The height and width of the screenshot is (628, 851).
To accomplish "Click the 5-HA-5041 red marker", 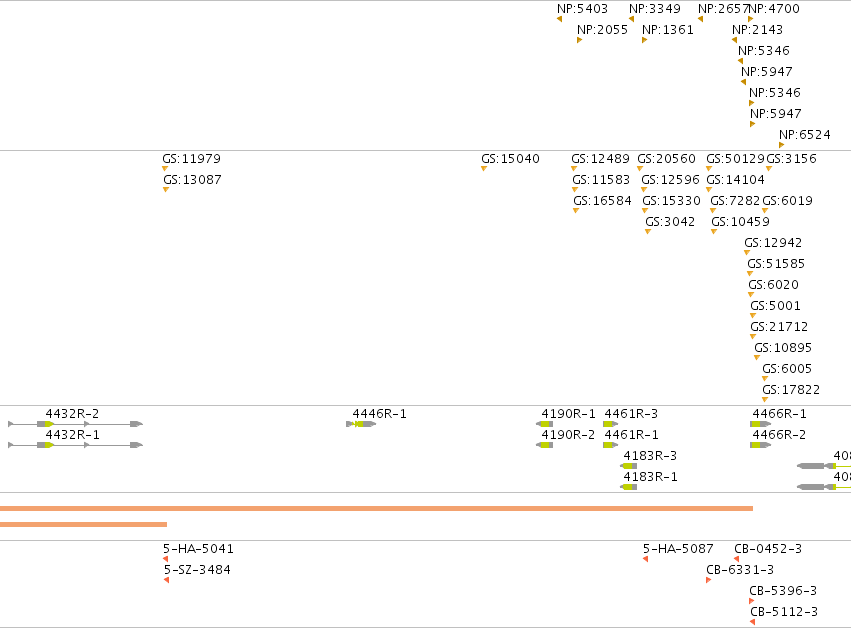I will point(166,559).
